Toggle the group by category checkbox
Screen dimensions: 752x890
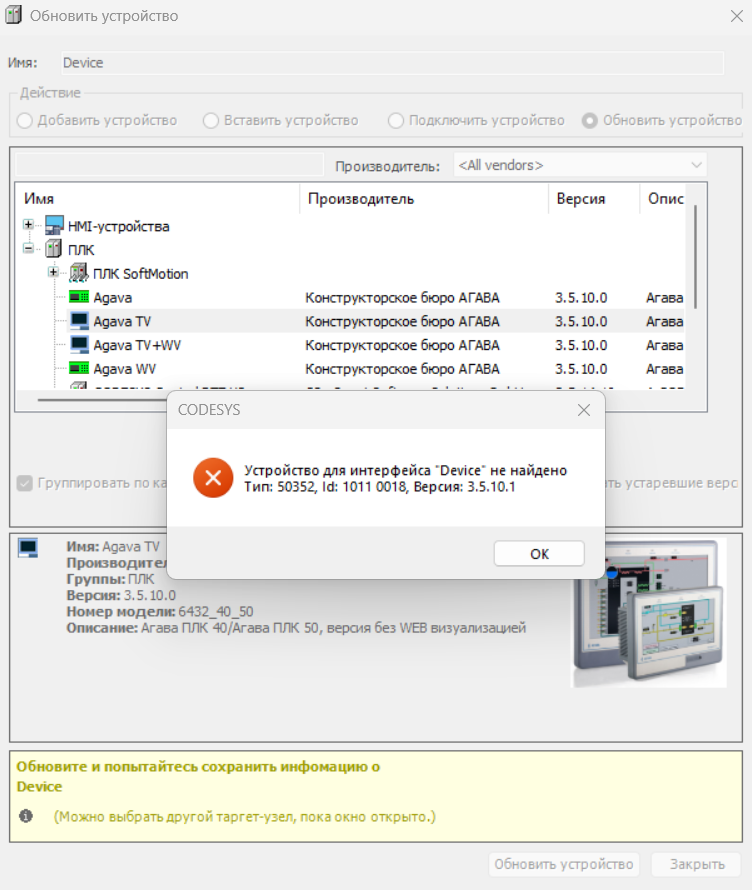point(25,483)
